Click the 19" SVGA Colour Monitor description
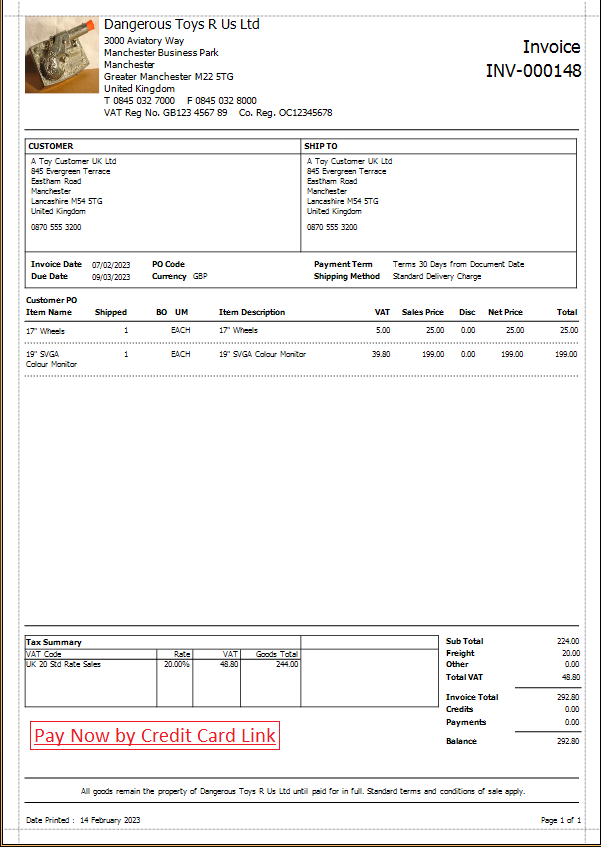This screenshot has height=847, width=601. click(x=262, y=354)
